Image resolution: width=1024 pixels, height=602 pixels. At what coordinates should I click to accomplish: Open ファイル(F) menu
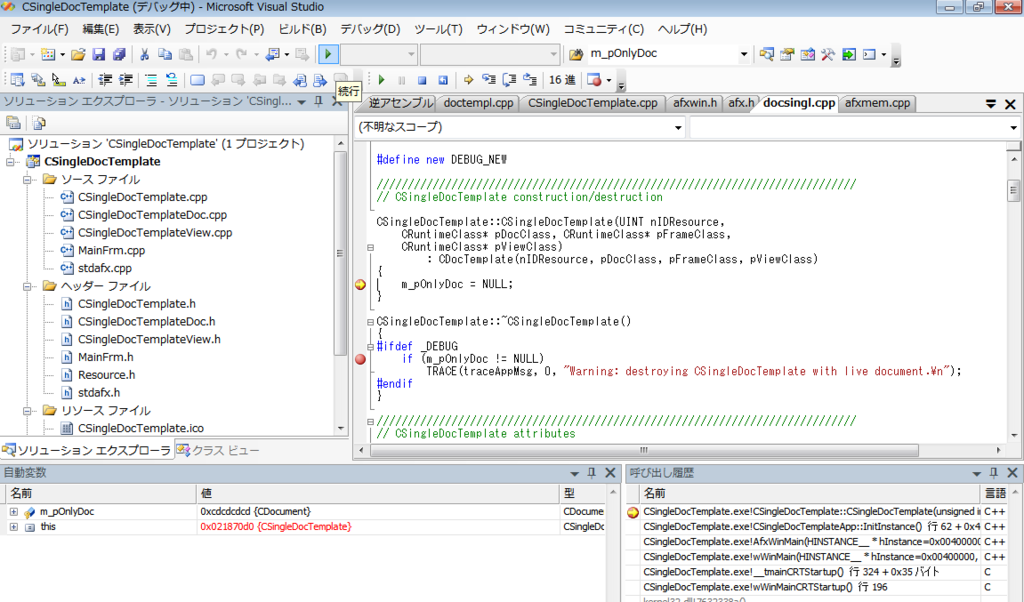pos(39,29)
